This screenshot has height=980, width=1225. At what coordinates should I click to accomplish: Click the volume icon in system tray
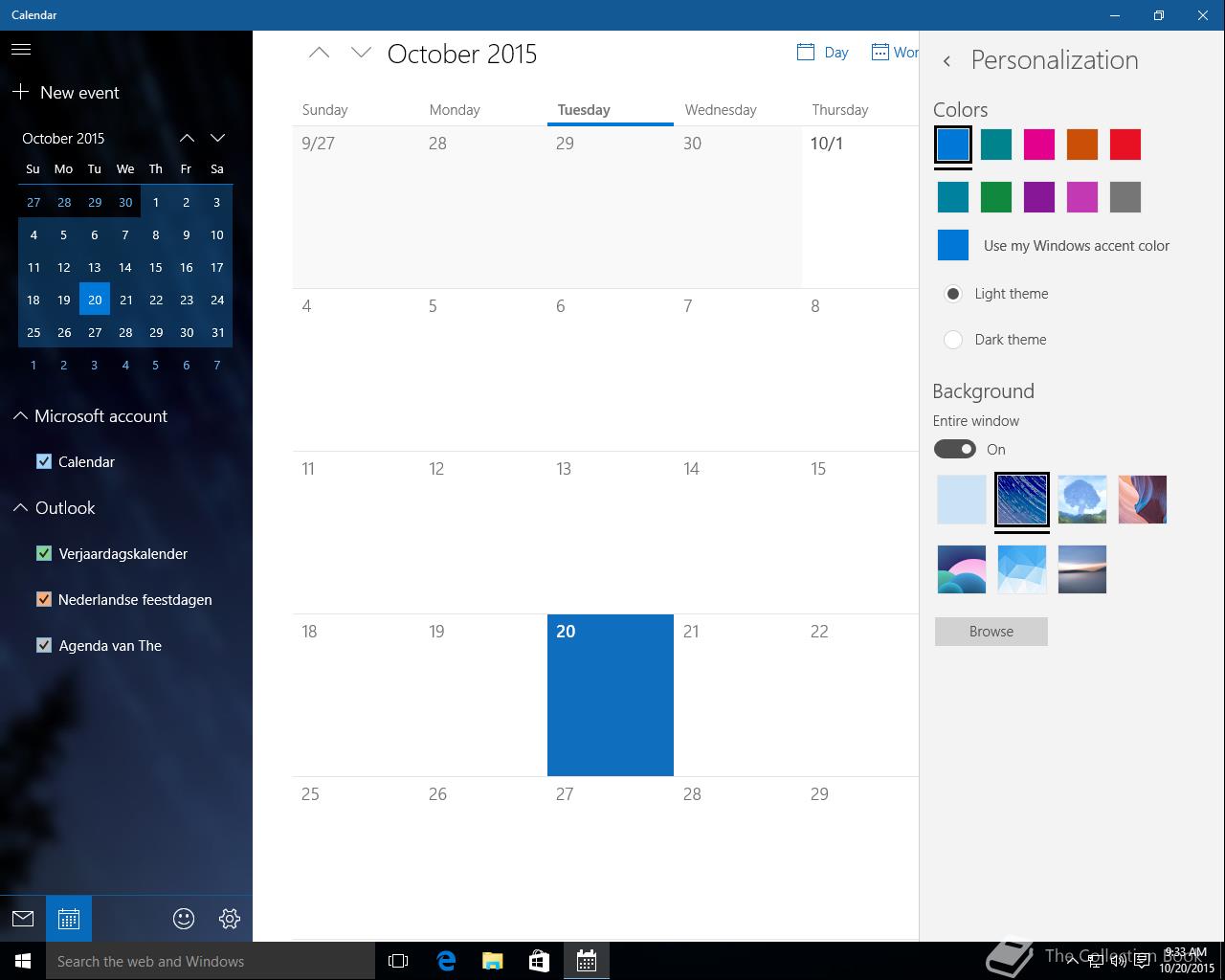[1118, 961]
